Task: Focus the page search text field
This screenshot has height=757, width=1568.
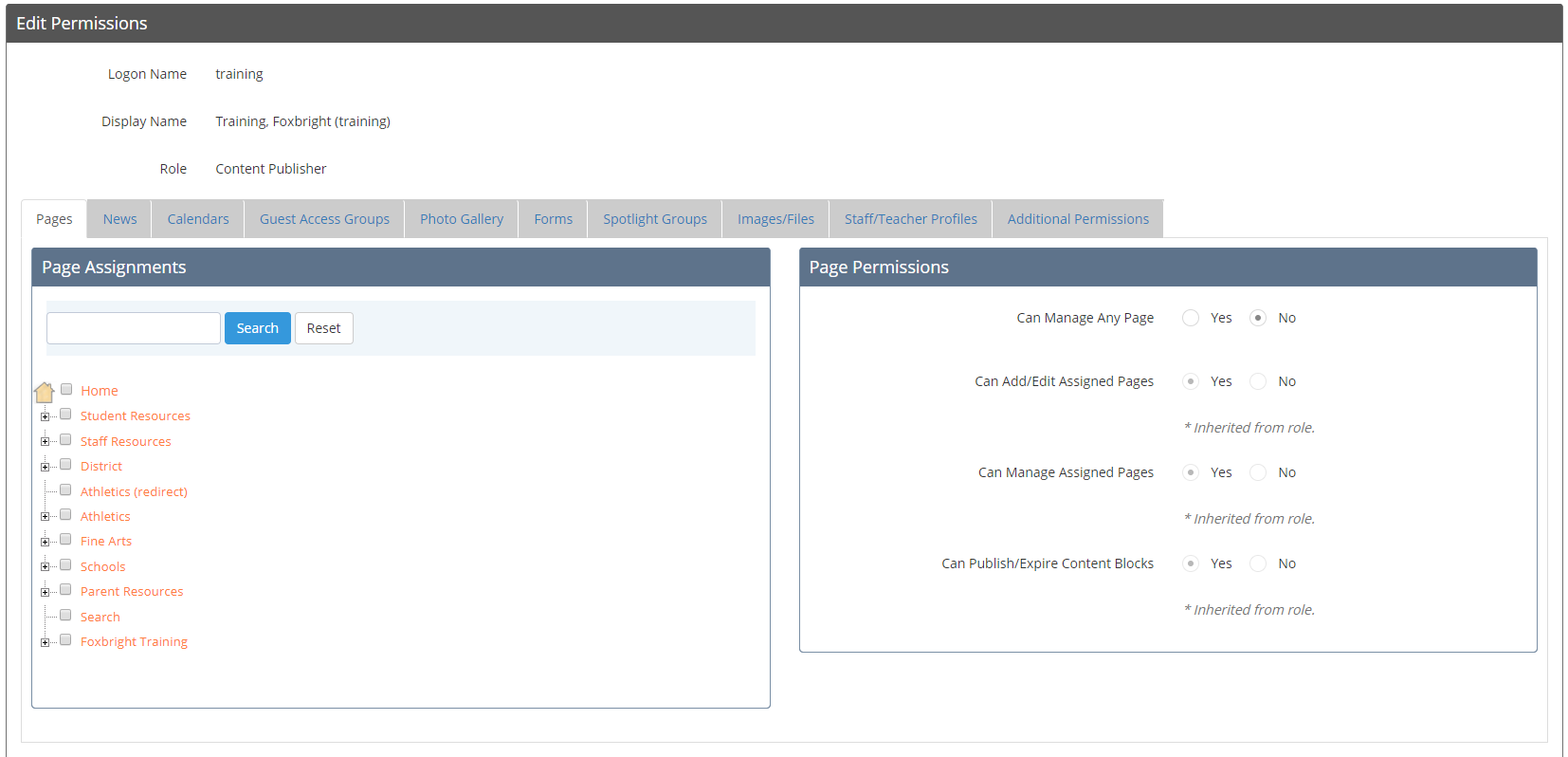Action: point(134,328)
